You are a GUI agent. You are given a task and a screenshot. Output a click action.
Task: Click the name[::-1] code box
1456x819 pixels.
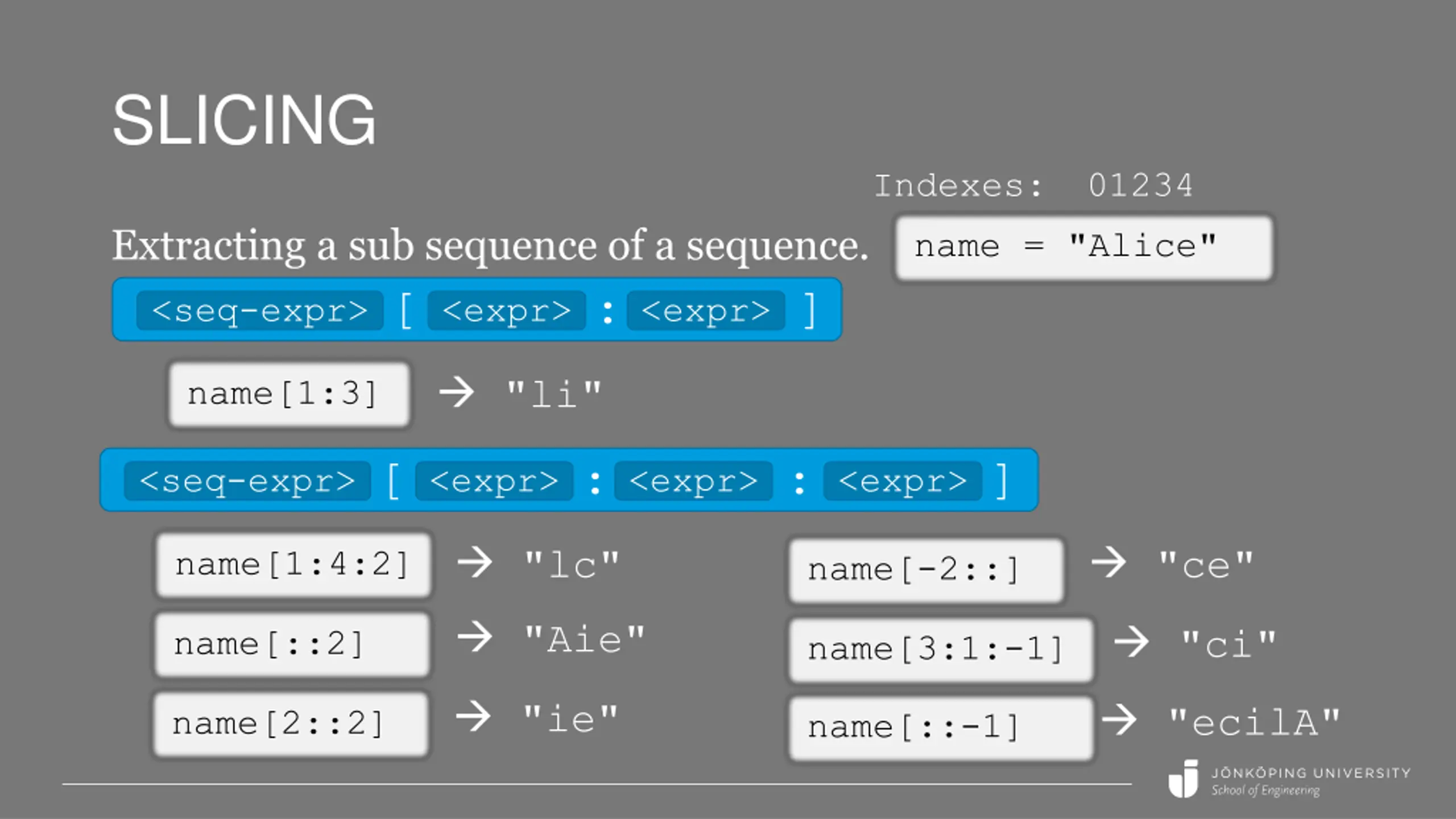pos(941,727)
